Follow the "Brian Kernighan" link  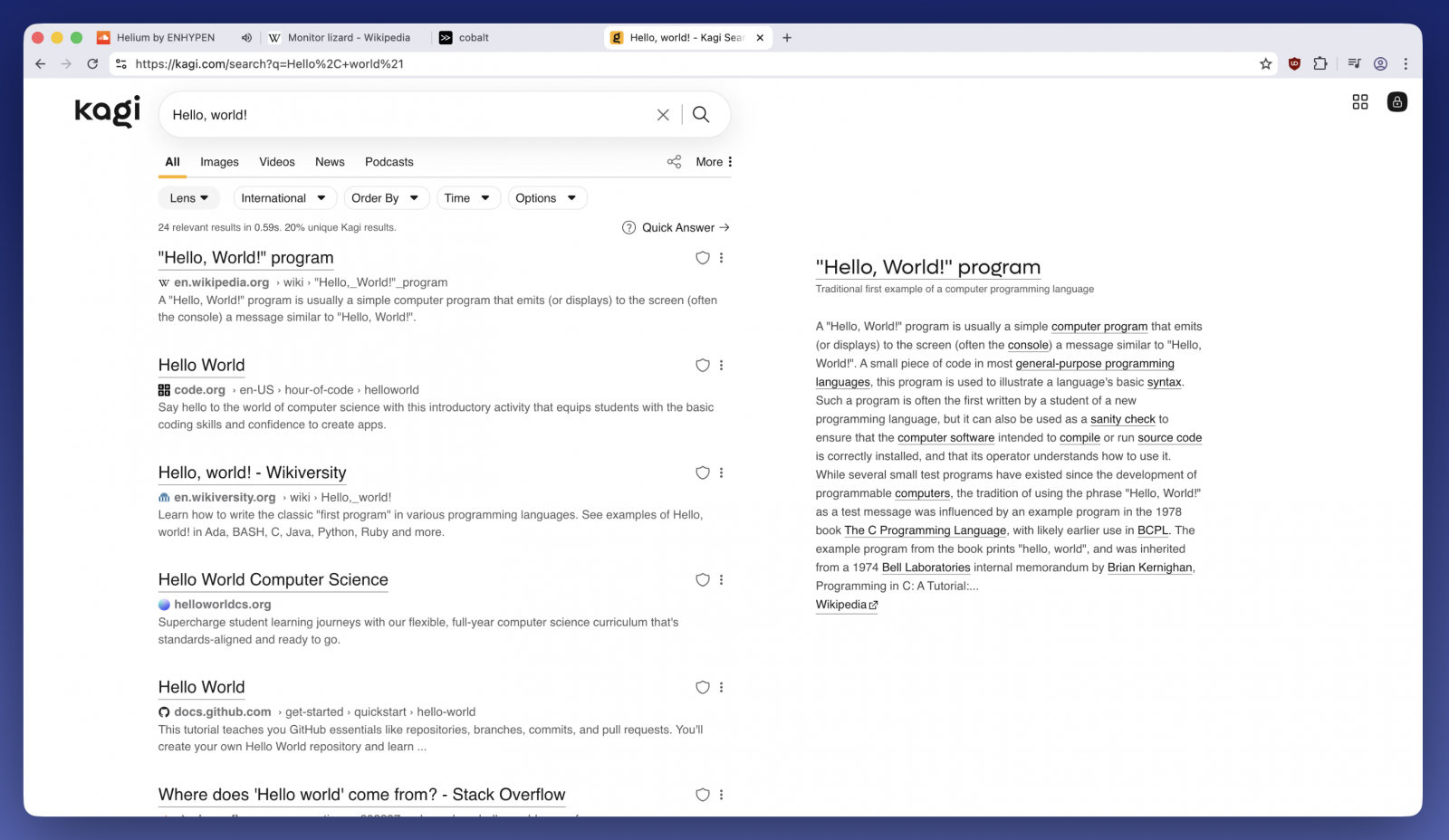pyautogui.click(x=1149, y=568)
